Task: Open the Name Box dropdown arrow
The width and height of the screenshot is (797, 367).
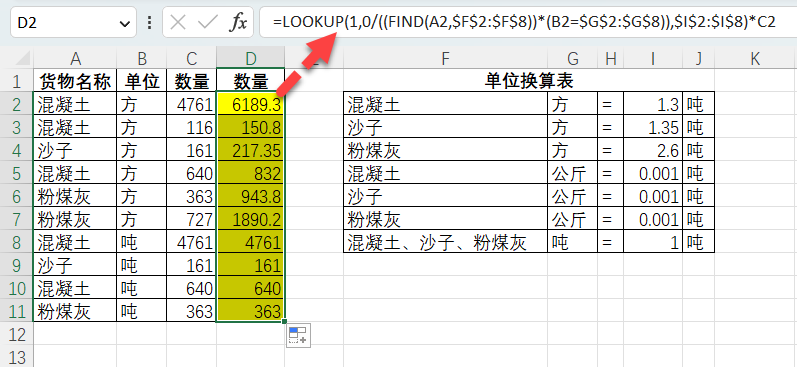Action: (x=124, y=23)
